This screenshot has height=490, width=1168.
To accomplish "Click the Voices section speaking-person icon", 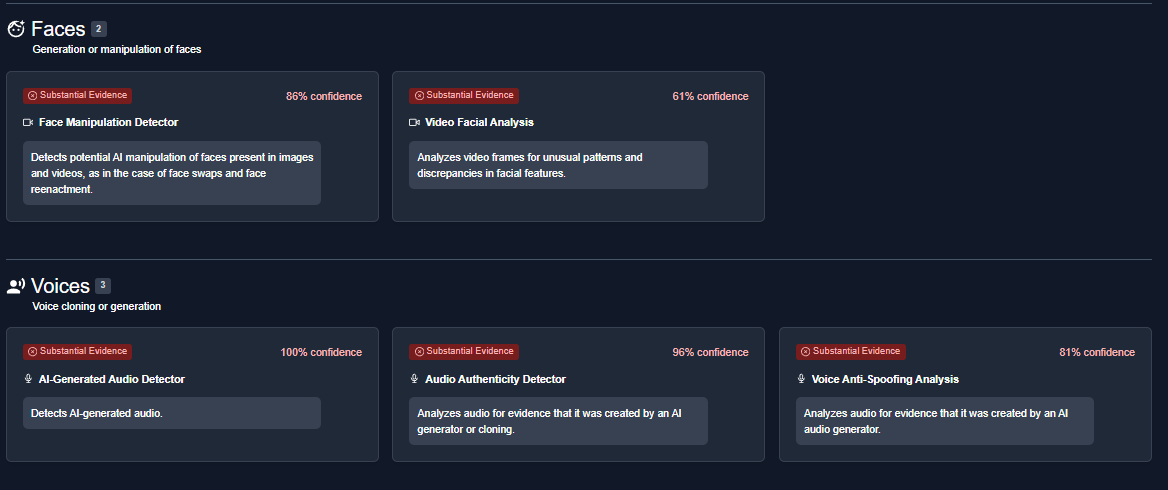I will (16, 286).
